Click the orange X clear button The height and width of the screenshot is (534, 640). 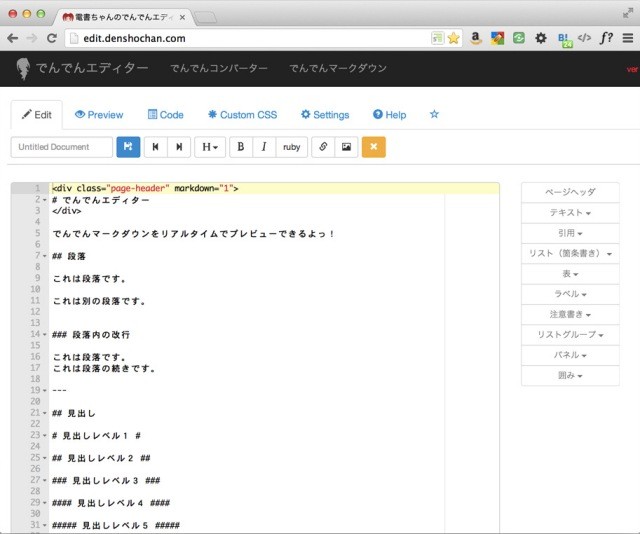(373, 147)
